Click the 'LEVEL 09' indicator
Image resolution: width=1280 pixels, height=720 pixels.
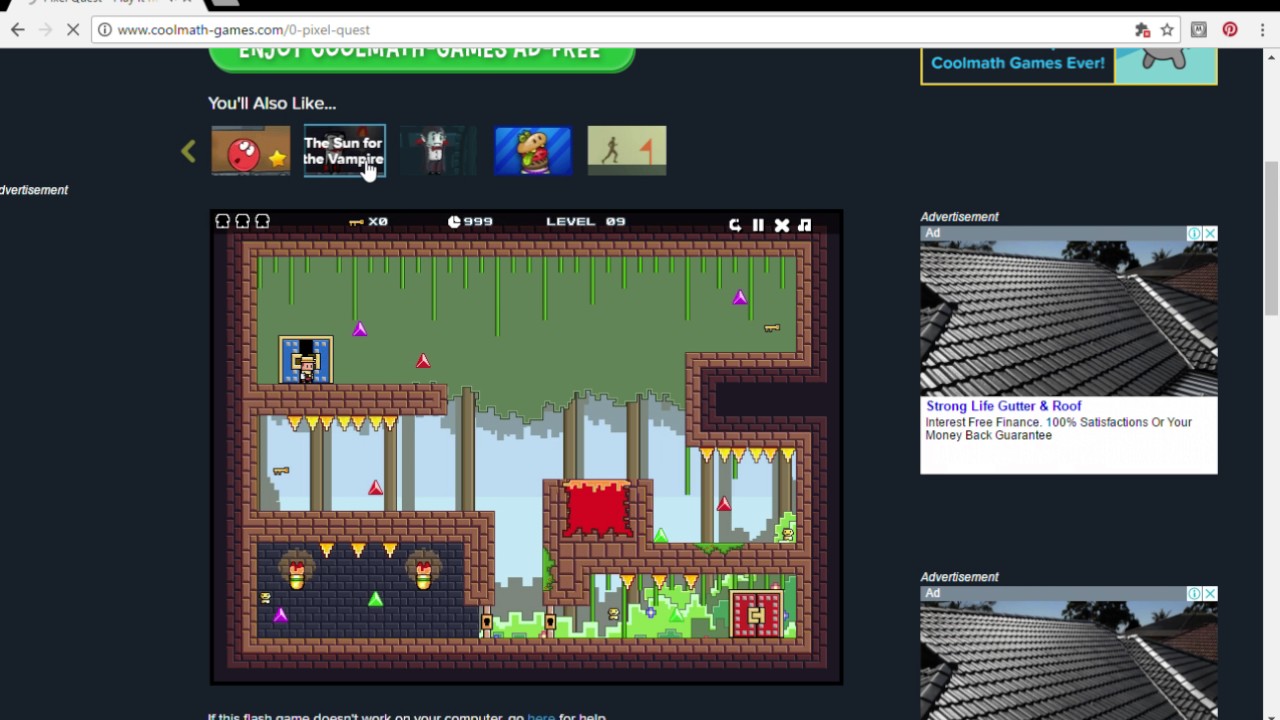coord(586,222)
